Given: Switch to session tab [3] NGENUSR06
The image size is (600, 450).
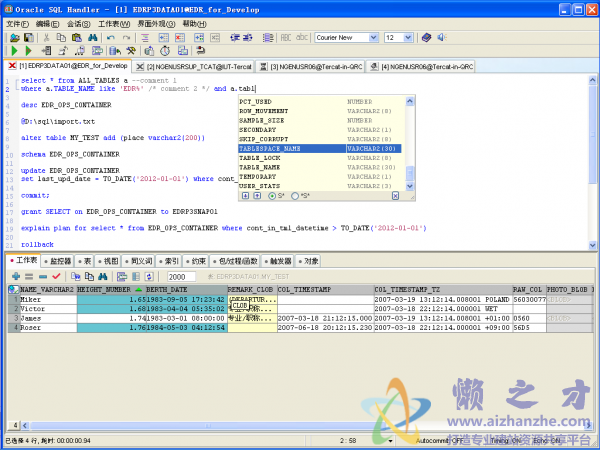Looking at the screenshot, I should [x=311, y=67].
